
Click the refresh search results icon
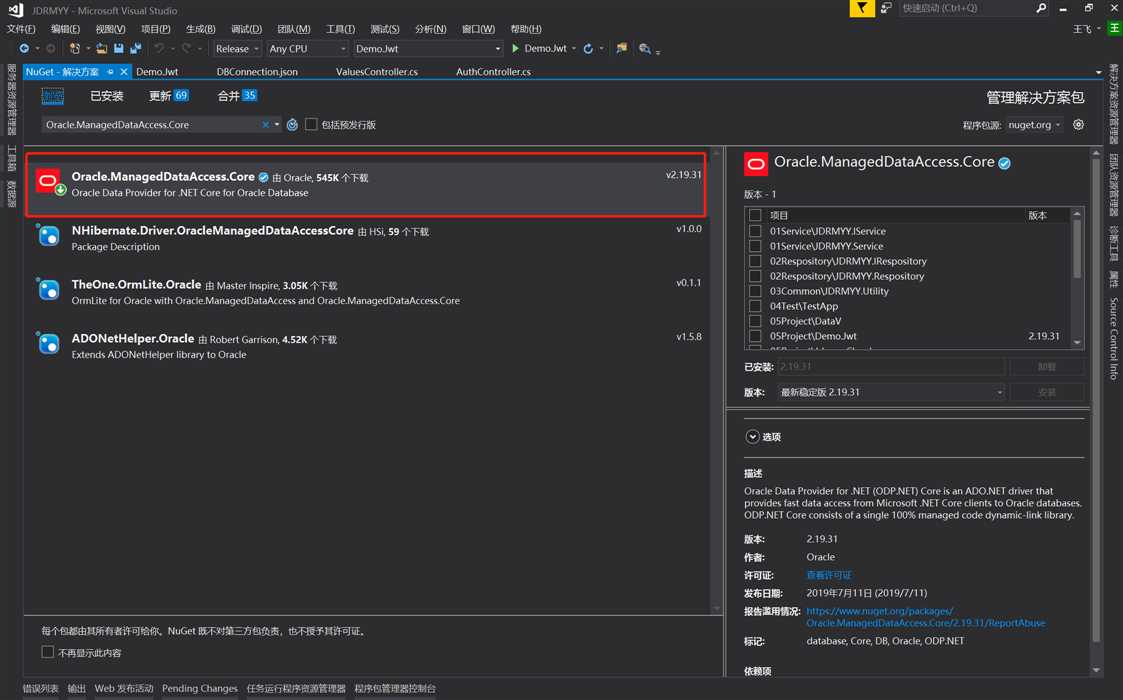292,125
